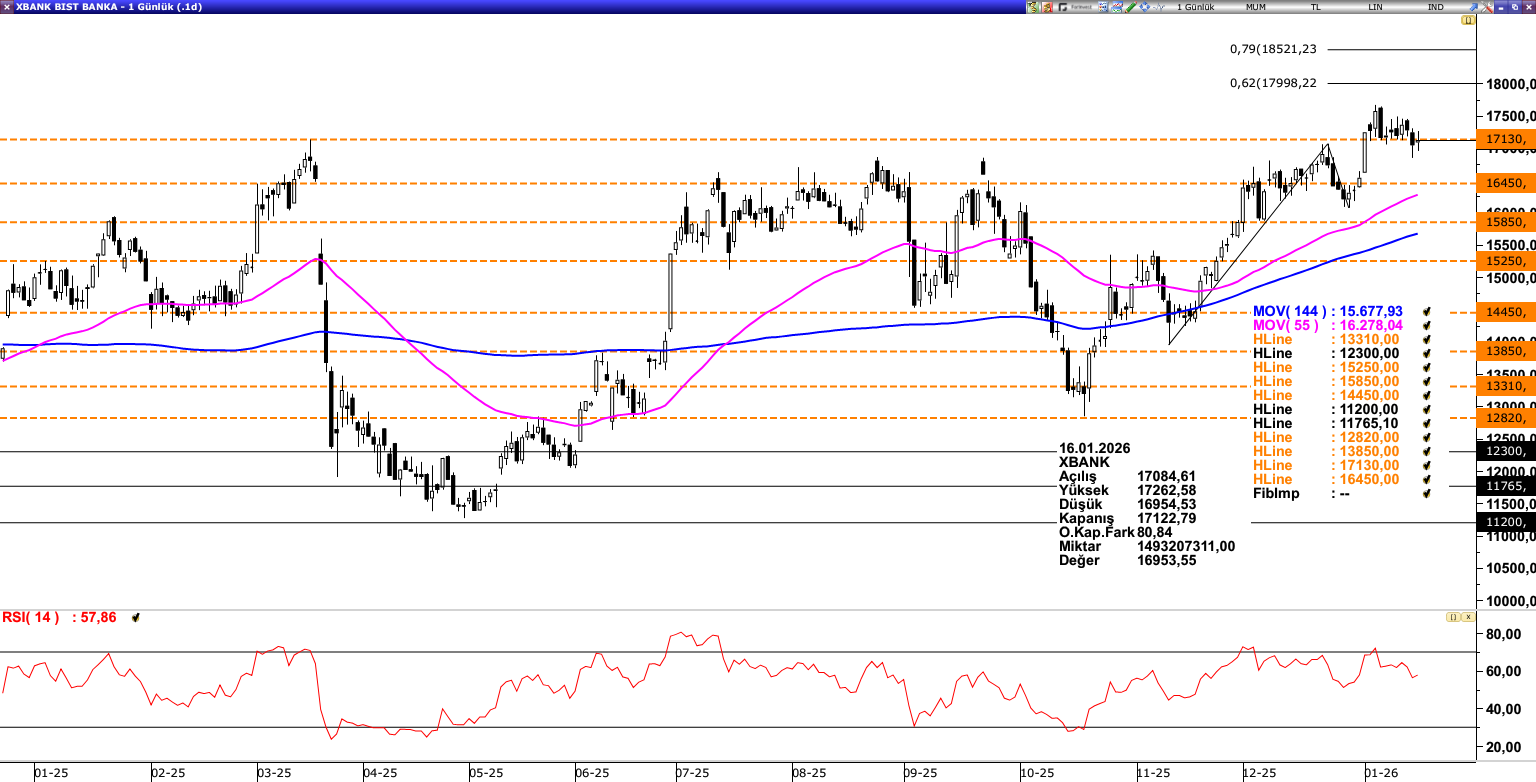Toggle the FibImp indicator checkmark
The height and width of the screenshot is (782, 1536).
click(x=1428, y=494)
